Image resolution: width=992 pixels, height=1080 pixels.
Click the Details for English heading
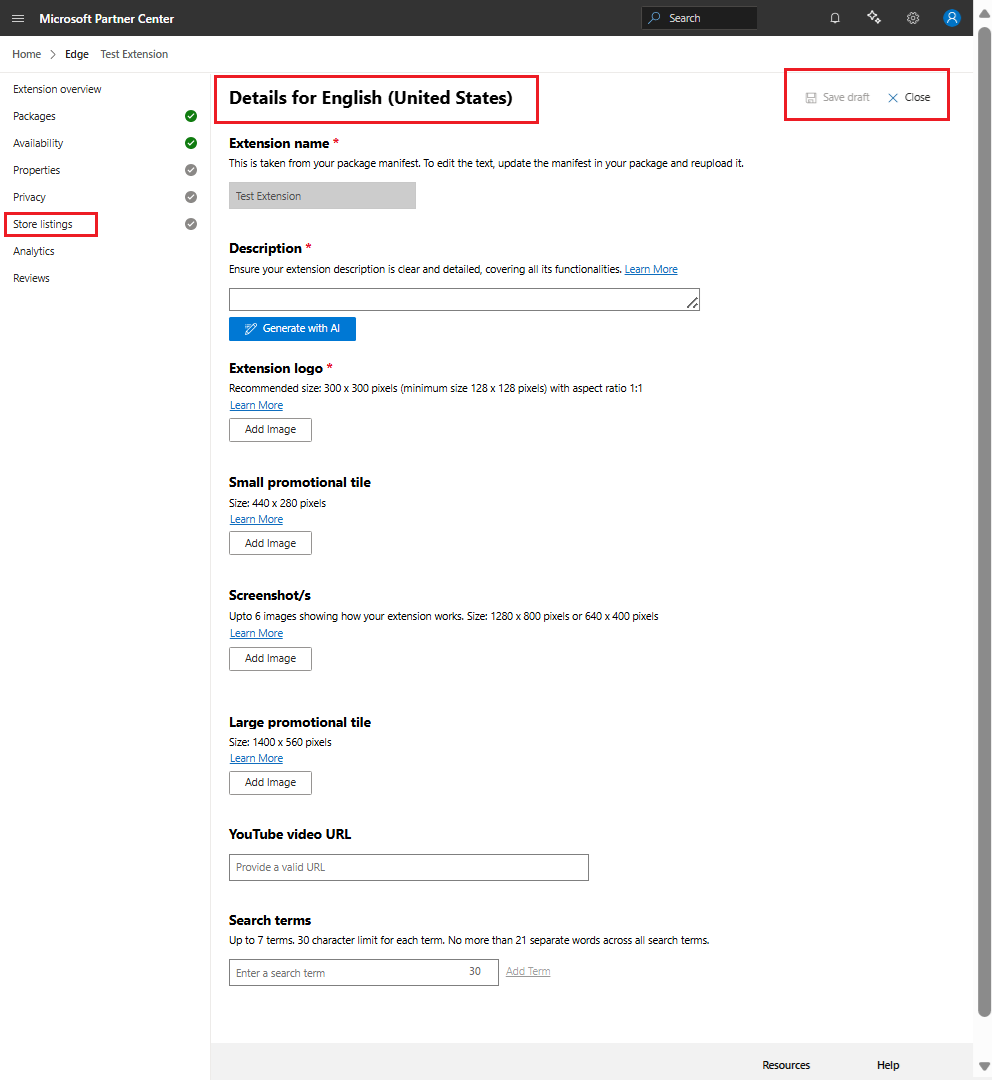coord(371,98)
